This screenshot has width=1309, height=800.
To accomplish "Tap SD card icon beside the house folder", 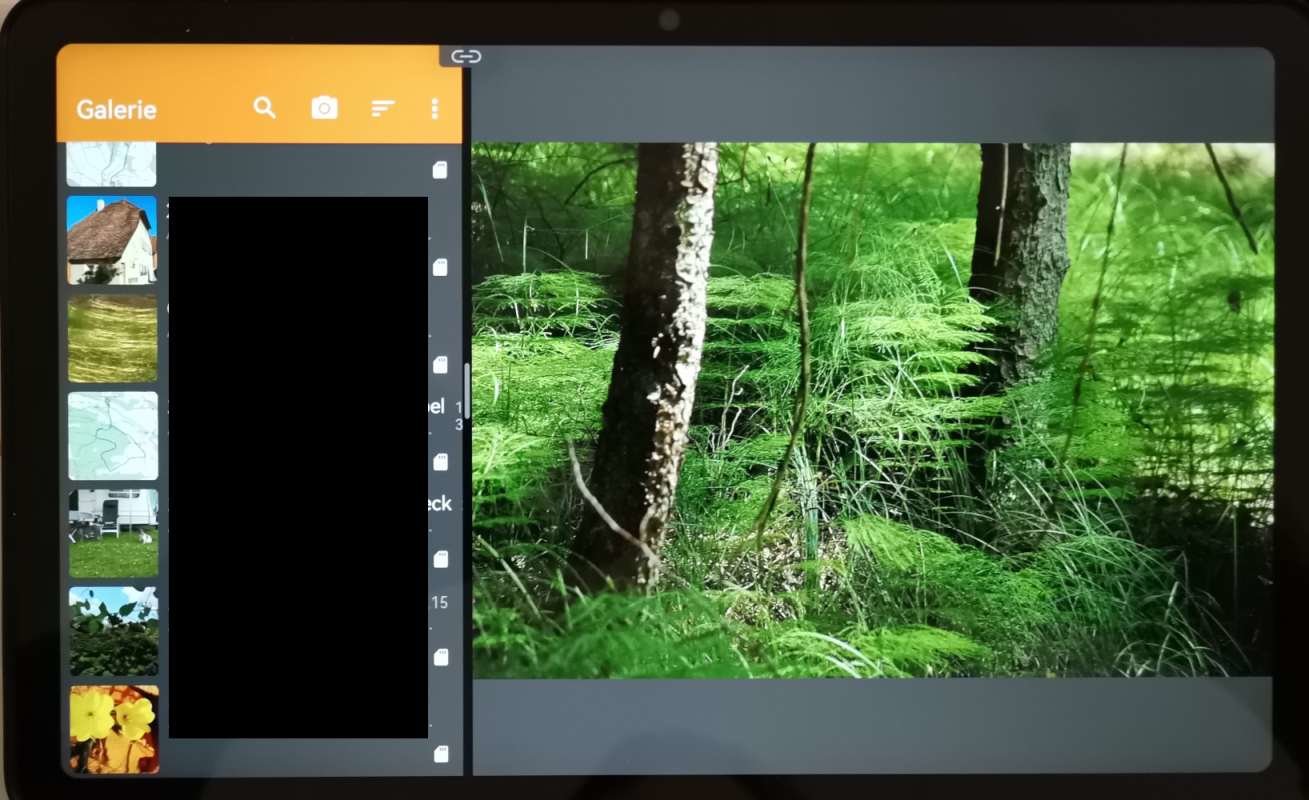I will pyautogui.click(x=440, y=268).
